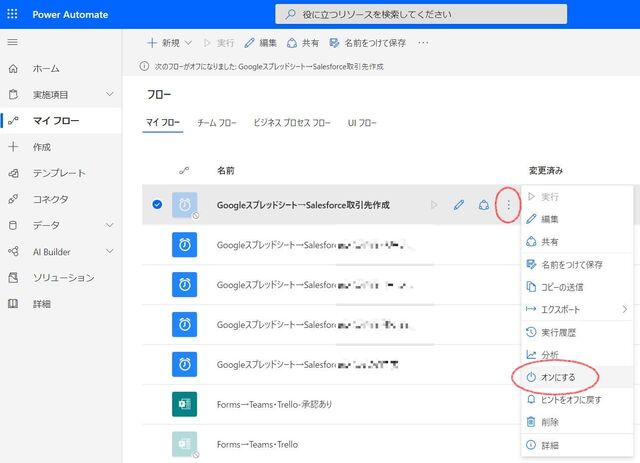Click the plus icon beside 作成
This screenshot has height=463, width=640.
[13, 147]
